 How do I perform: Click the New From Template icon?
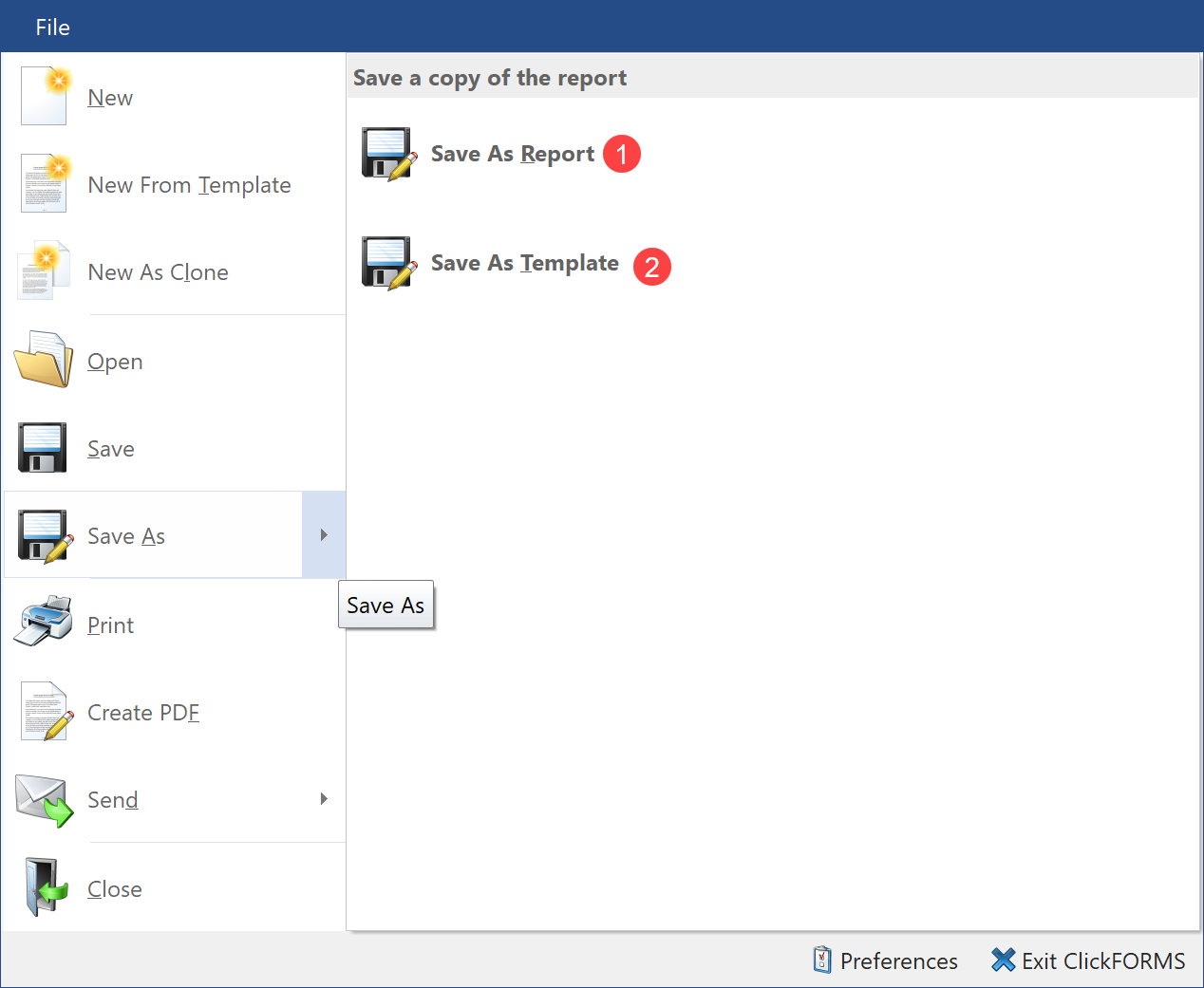coord(45,183)
